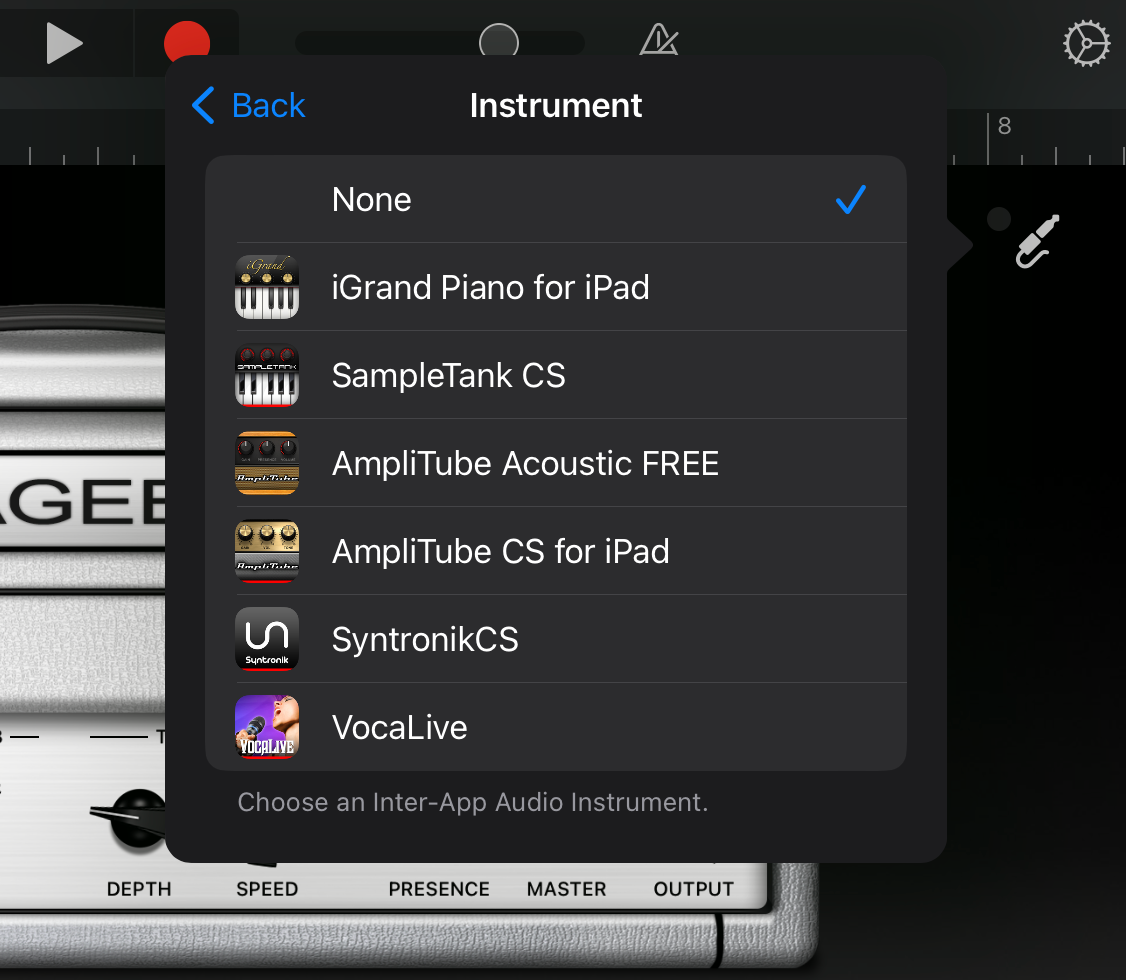Click the OUTPUT label on the amp
1126x980 pixels.
pos(694,889)
